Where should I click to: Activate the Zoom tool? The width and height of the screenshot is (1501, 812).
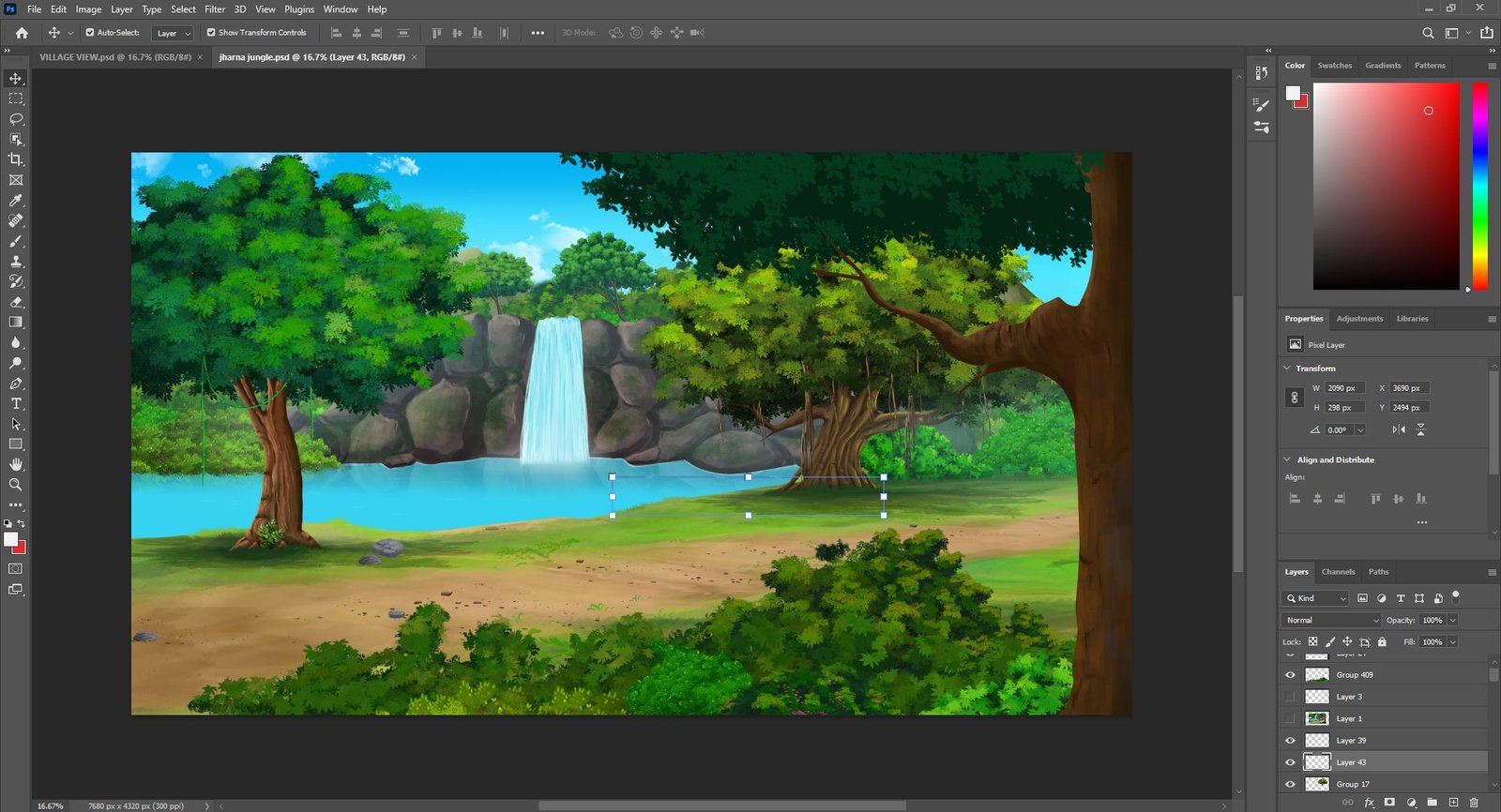click(16, 485)
